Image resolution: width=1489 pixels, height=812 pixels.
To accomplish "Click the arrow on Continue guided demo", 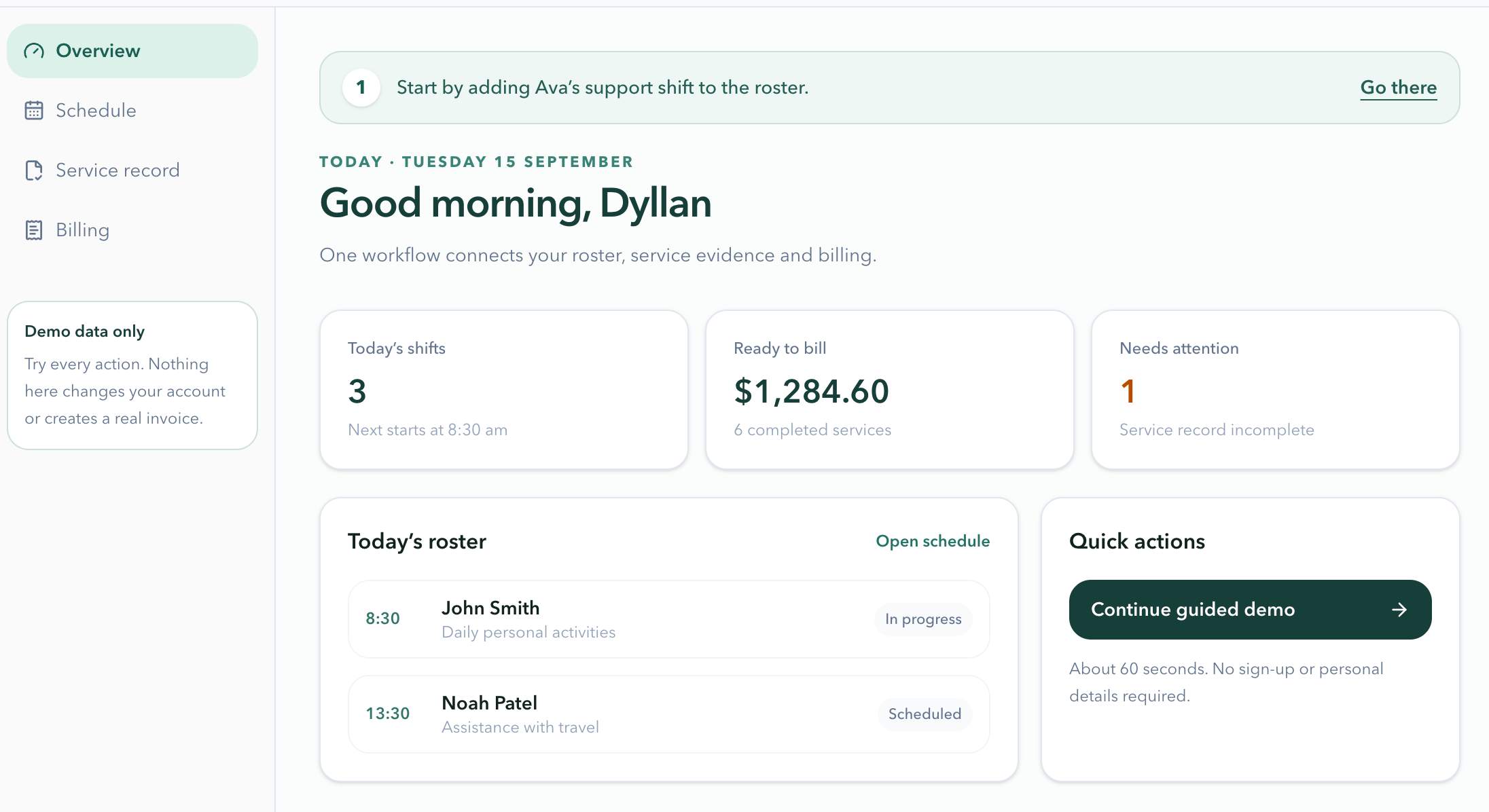I will coord(1399,610).
